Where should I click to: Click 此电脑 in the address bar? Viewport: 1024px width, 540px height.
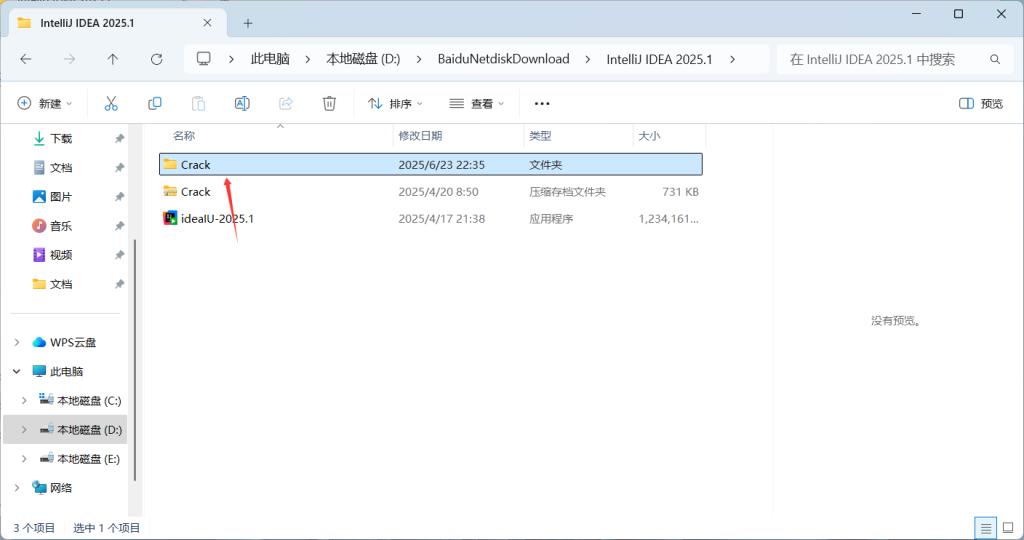270,59
